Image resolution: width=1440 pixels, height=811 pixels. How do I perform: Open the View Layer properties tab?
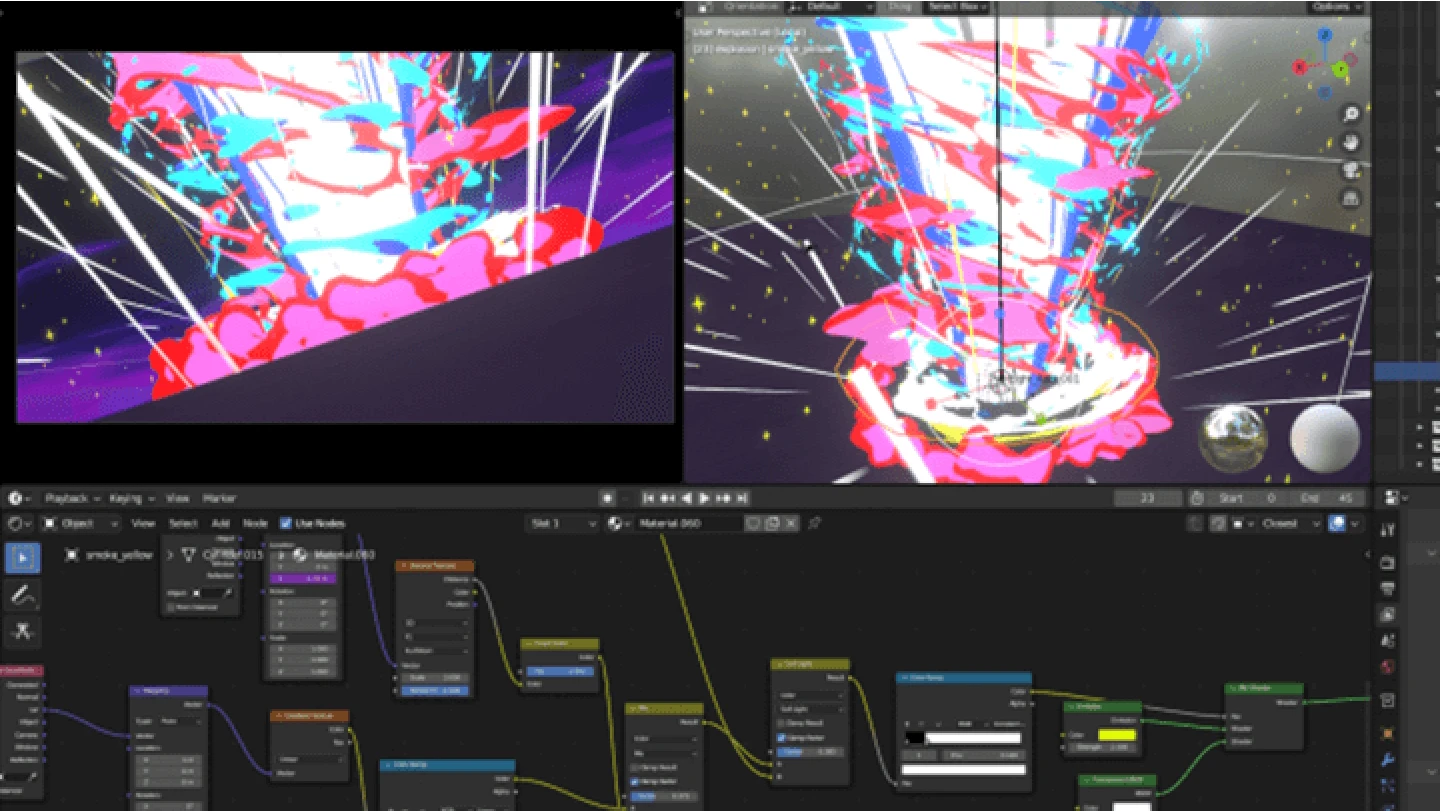(1387, 615)
